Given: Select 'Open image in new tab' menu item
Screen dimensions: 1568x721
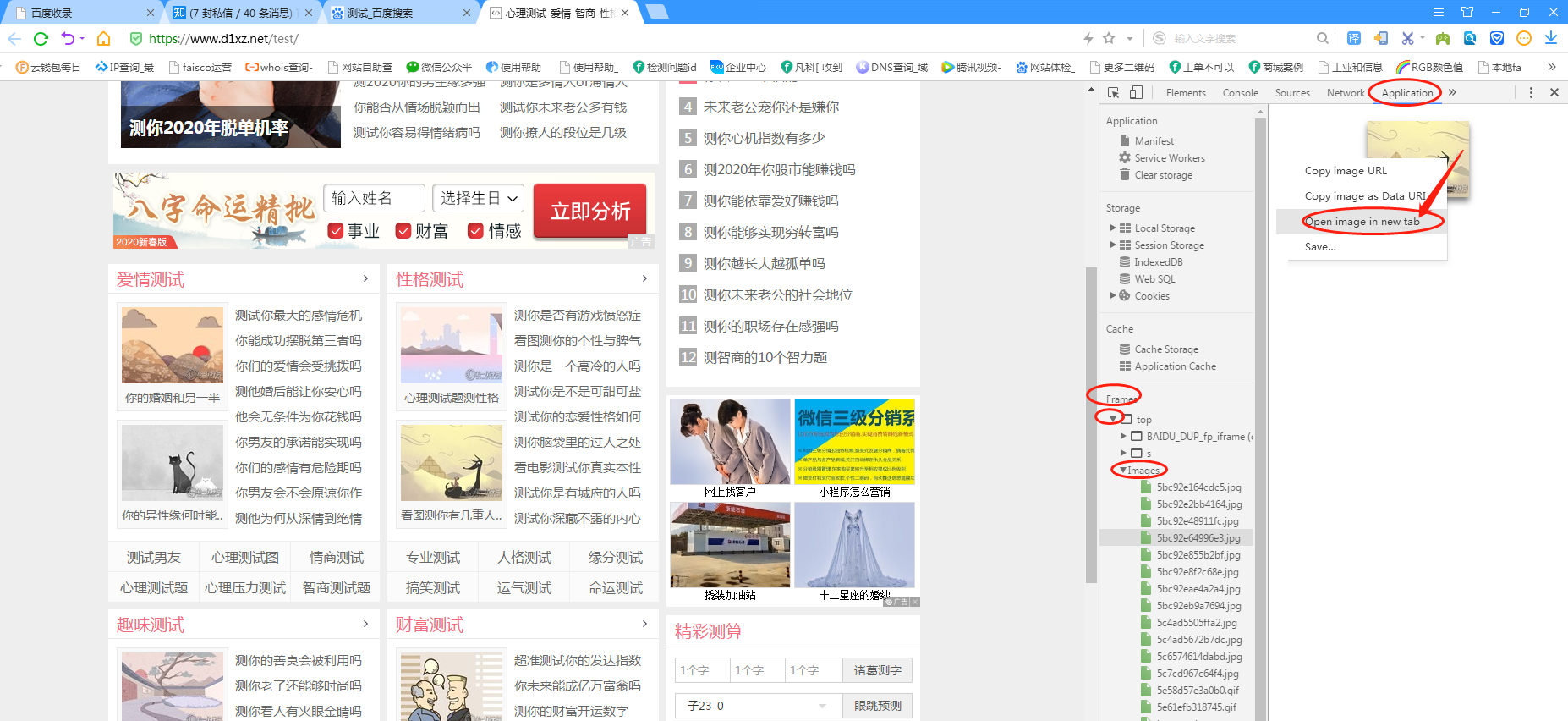Looking at the screenshot, I should tap(1362, 222).
